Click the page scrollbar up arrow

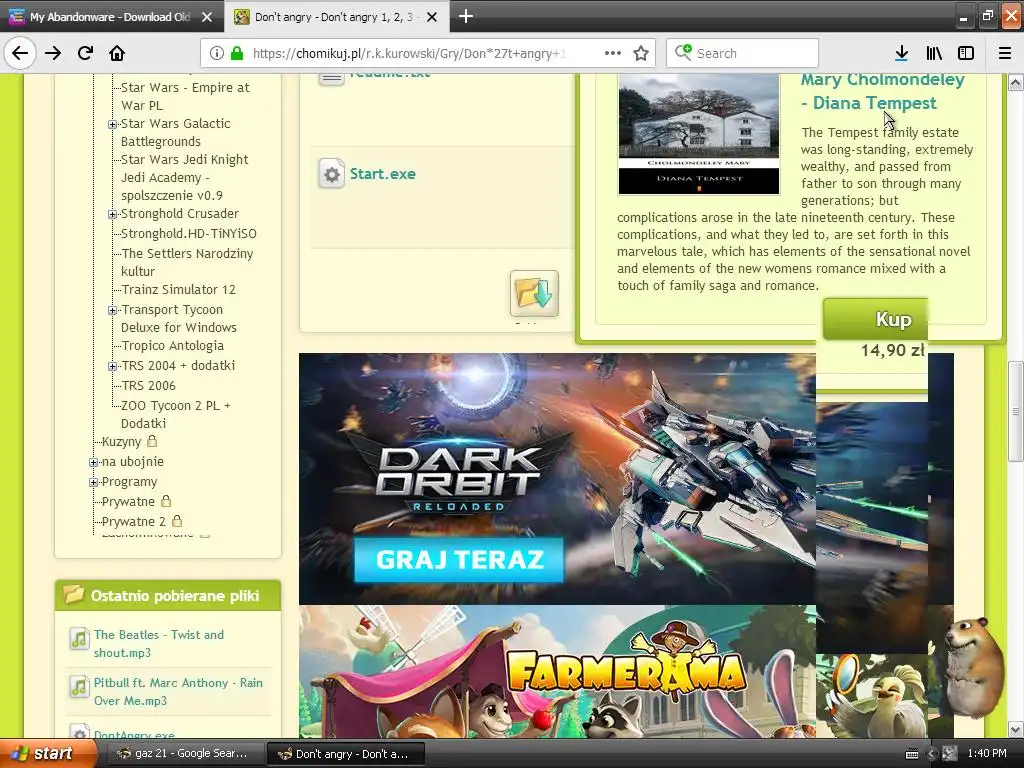click(x=1016, y=82)
